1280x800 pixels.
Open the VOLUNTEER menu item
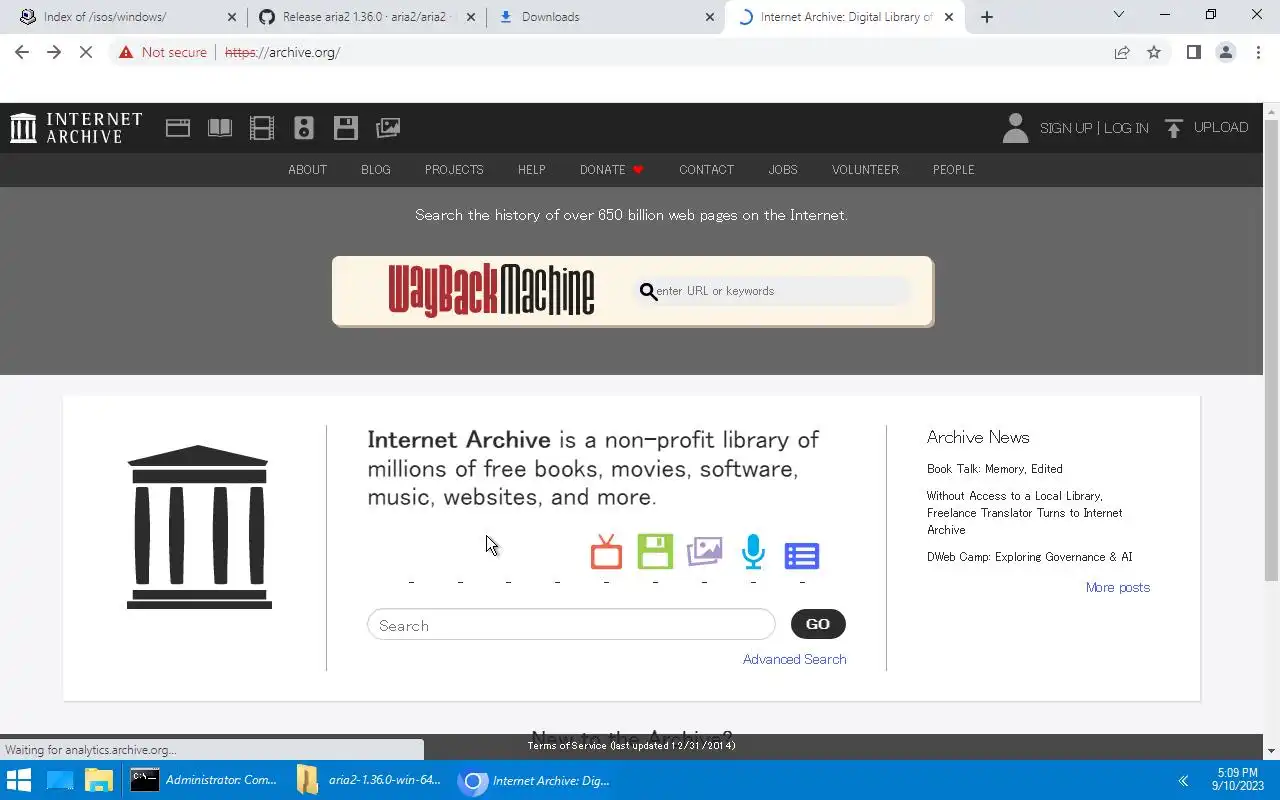(865, 170)
